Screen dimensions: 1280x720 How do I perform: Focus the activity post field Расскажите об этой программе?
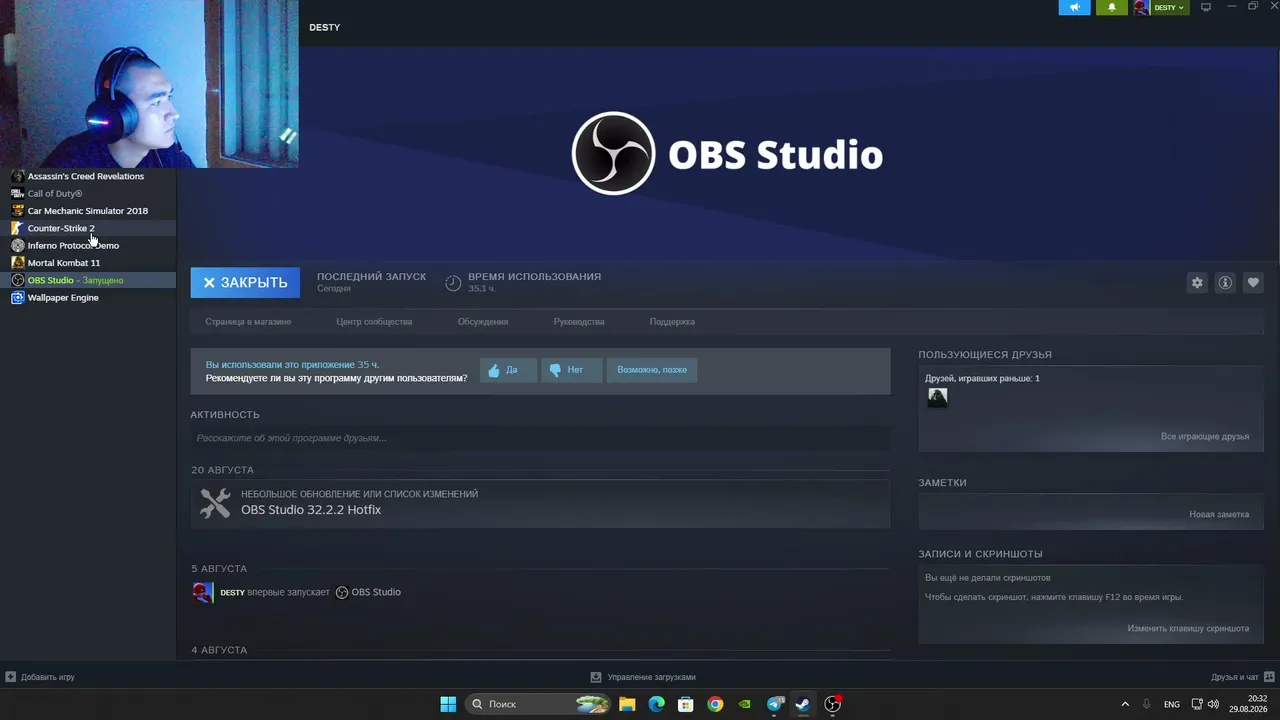(540, 438)
